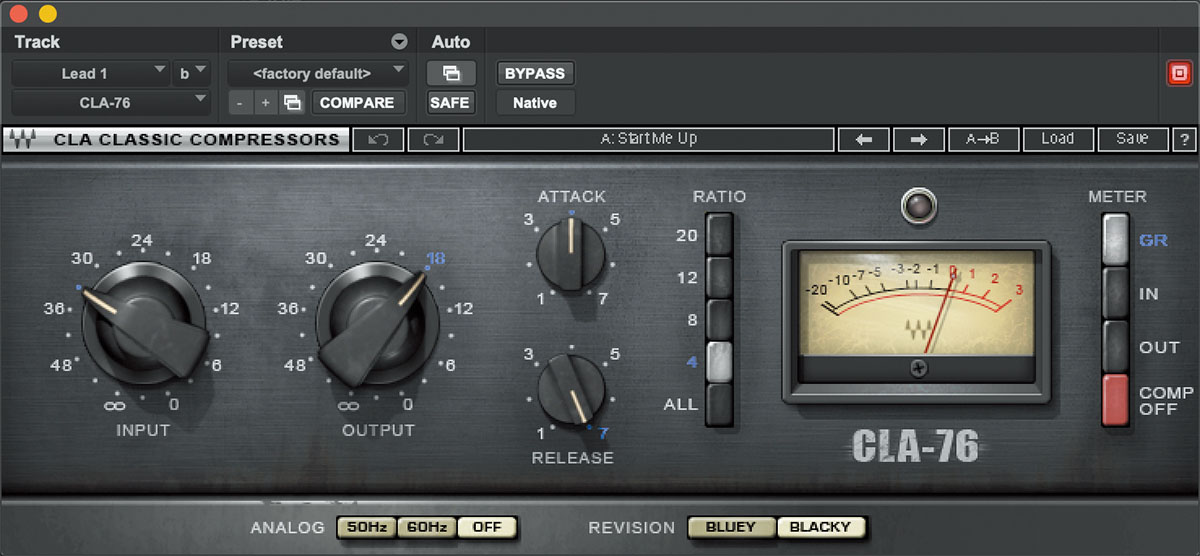Viewport: 1200px width, 556px height.
Task: Open the CLA-76 plugin selector dropdown
Action: point(111,102)
